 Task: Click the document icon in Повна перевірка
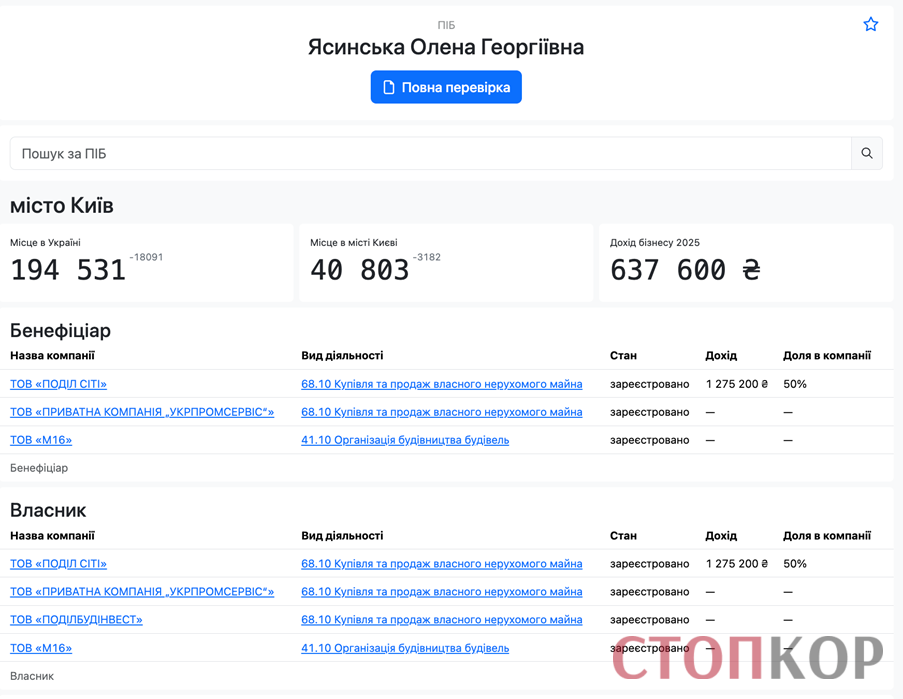(389, 87)
